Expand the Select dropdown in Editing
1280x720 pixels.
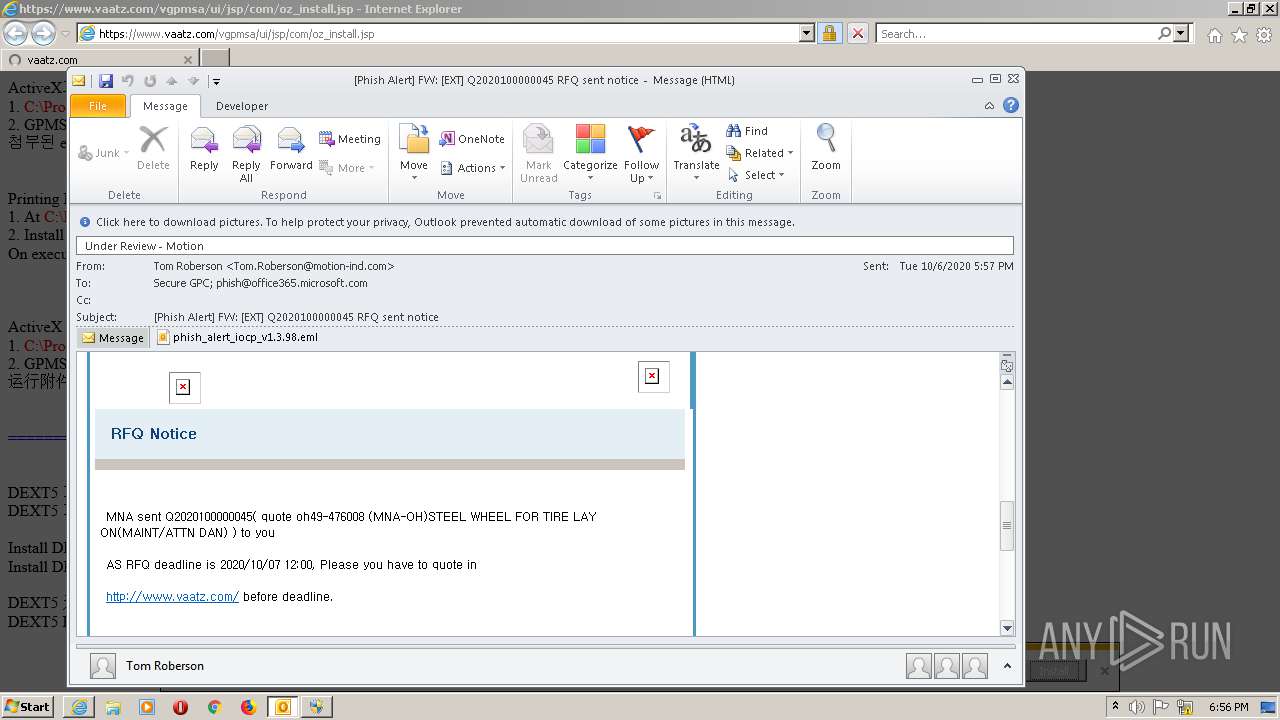[756, 175]
